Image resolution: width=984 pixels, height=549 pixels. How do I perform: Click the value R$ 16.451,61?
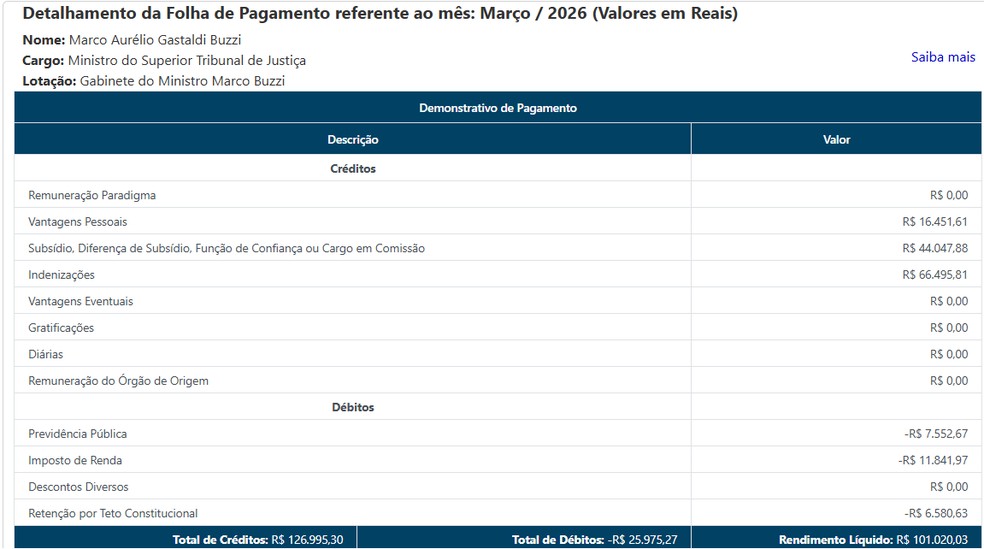(x=935, y=221)
